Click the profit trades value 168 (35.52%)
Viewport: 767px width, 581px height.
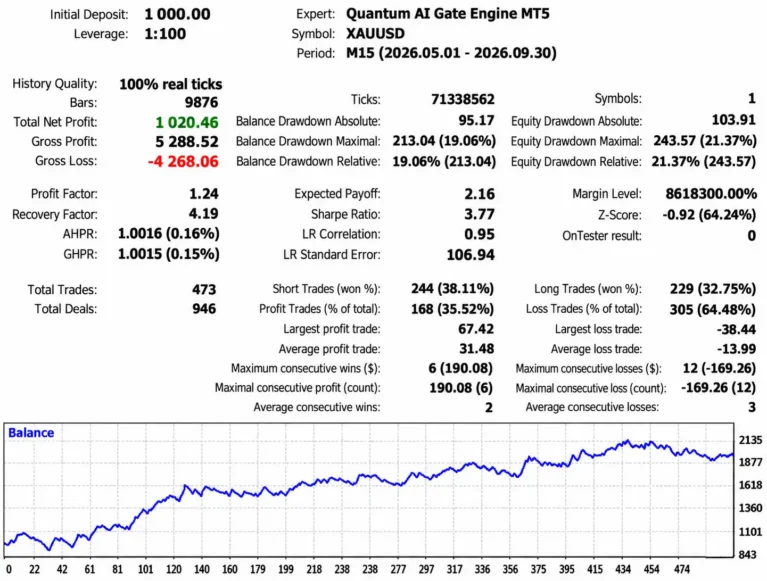click(452, 309)
